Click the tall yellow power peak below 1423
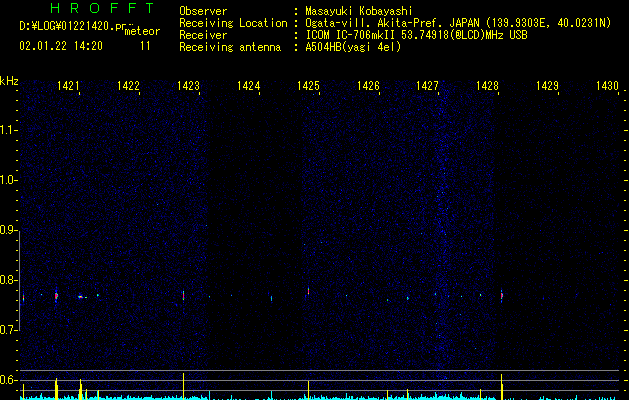629x400 pixels. (183, 386)
